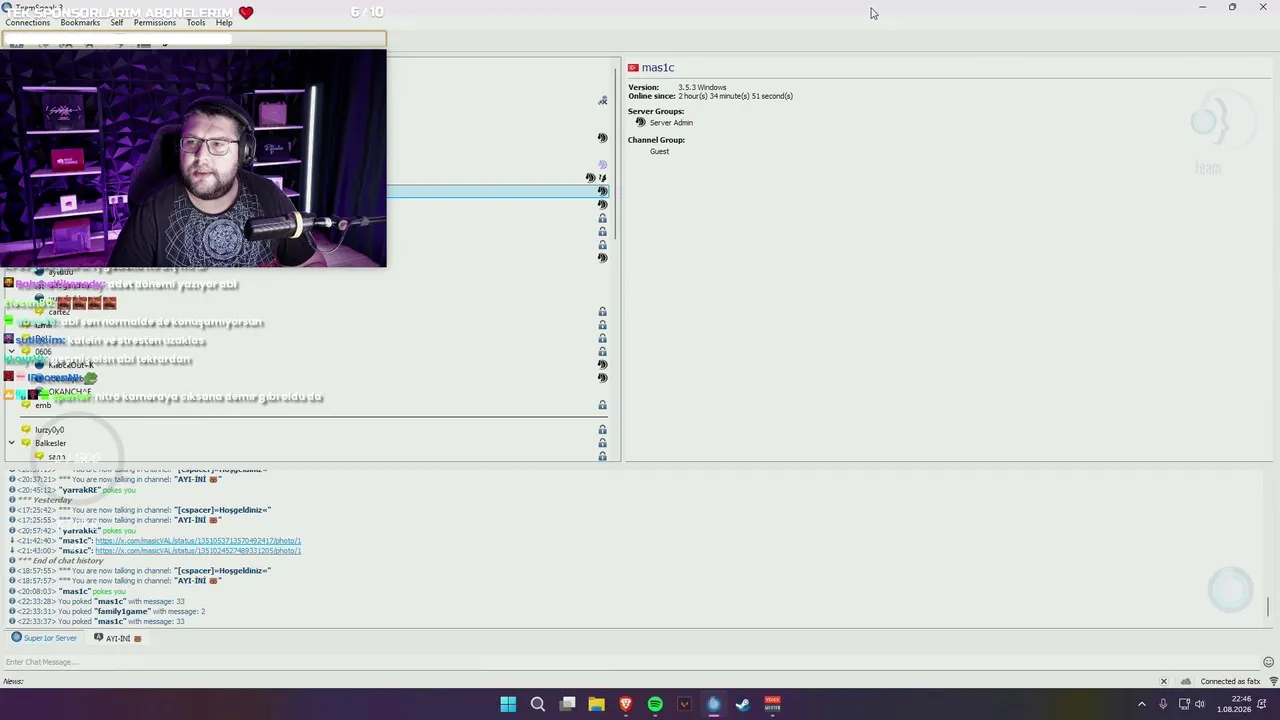
Task: Open Task View from the taskbar
Action: pyautogui.click(x=567, y=705)
